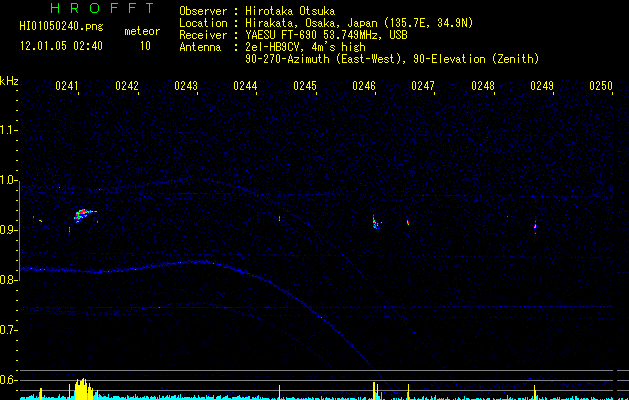
Task: Click the small echo between 0244 and 0245
Action: 280,219
